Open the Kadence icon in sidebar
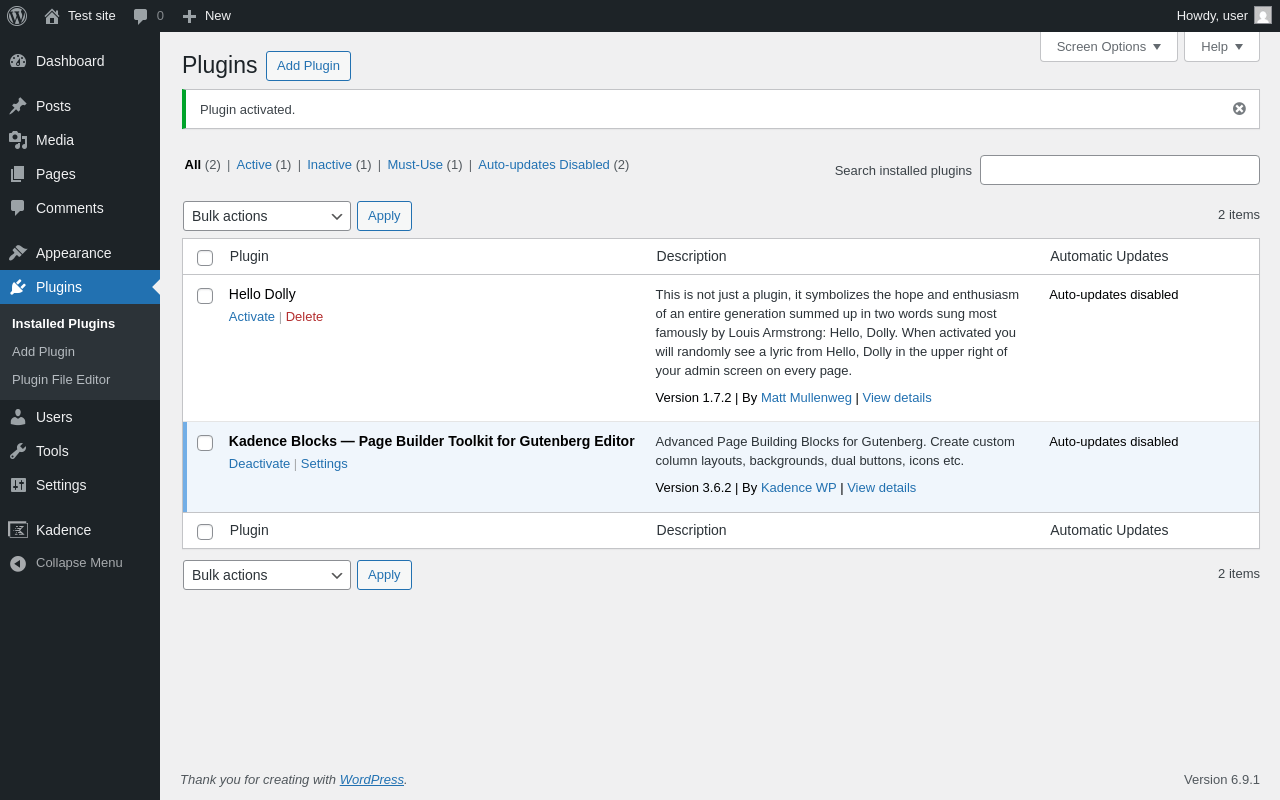The height and width of the screenshot is (800, 1280). tap(18, 530)
